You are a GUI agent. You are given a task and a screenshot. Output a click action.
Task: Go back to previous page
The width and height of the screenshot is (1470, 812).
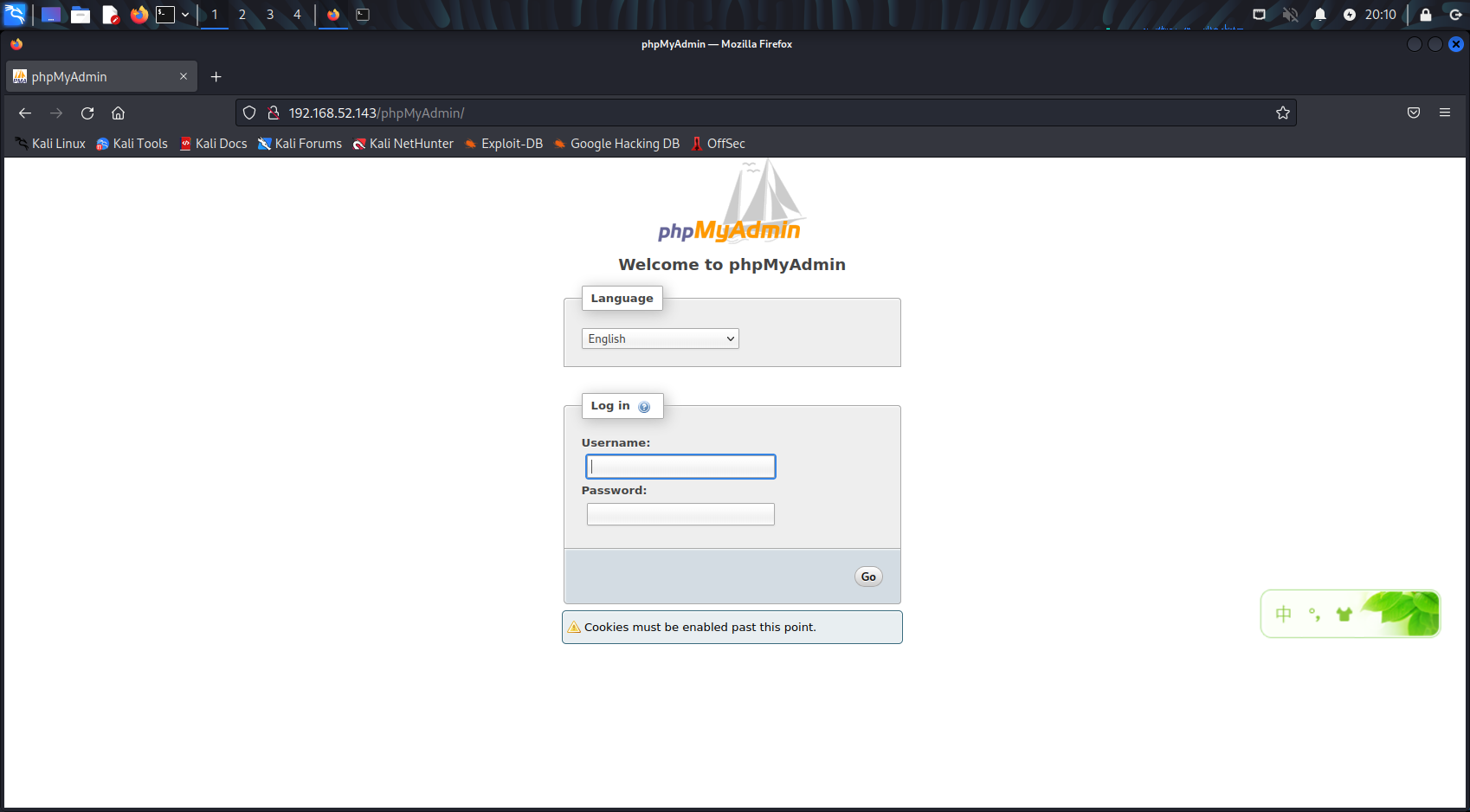[25, 113]
